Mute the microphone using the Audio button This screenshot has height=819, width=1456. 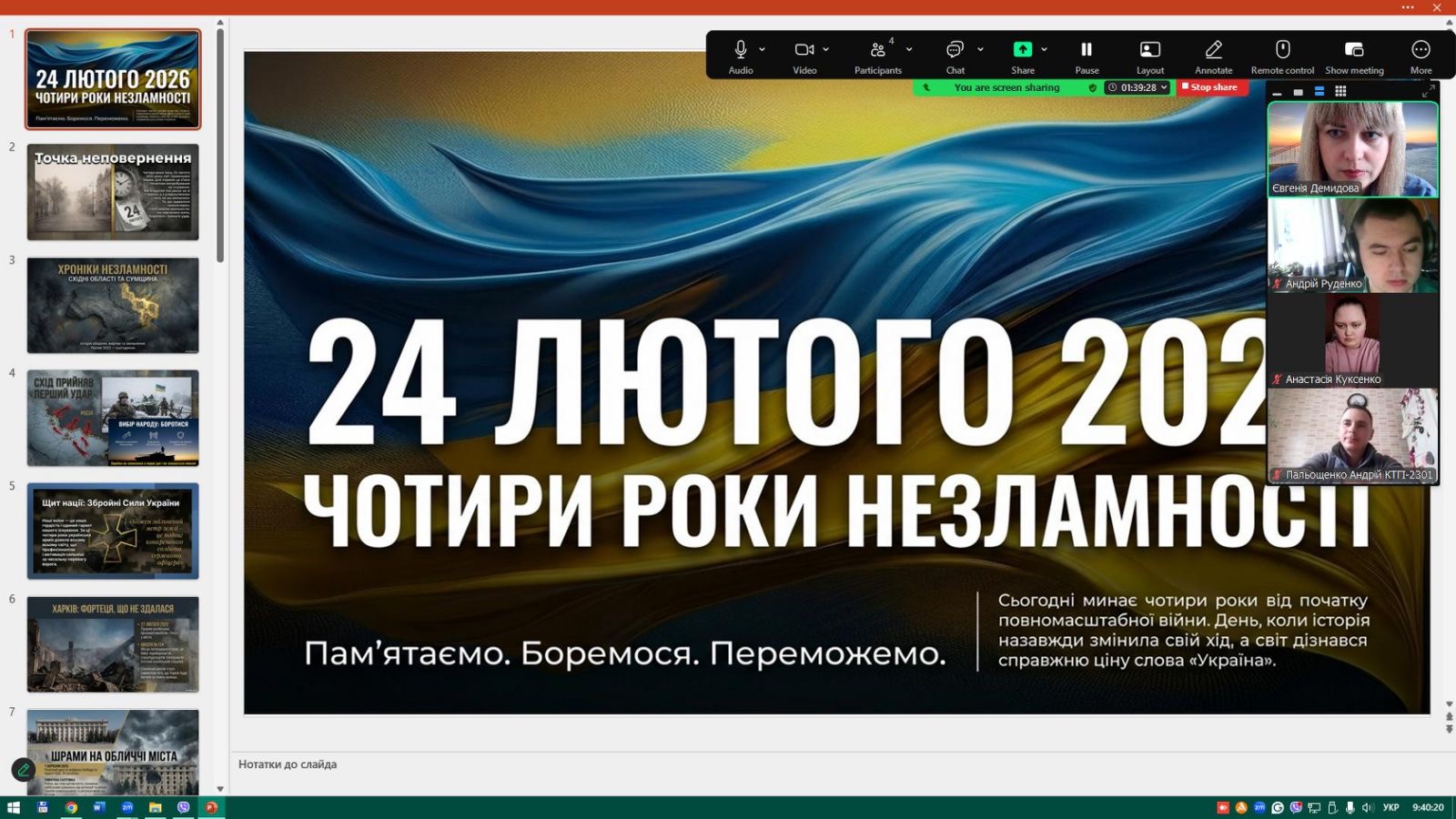tap(741, 50)
